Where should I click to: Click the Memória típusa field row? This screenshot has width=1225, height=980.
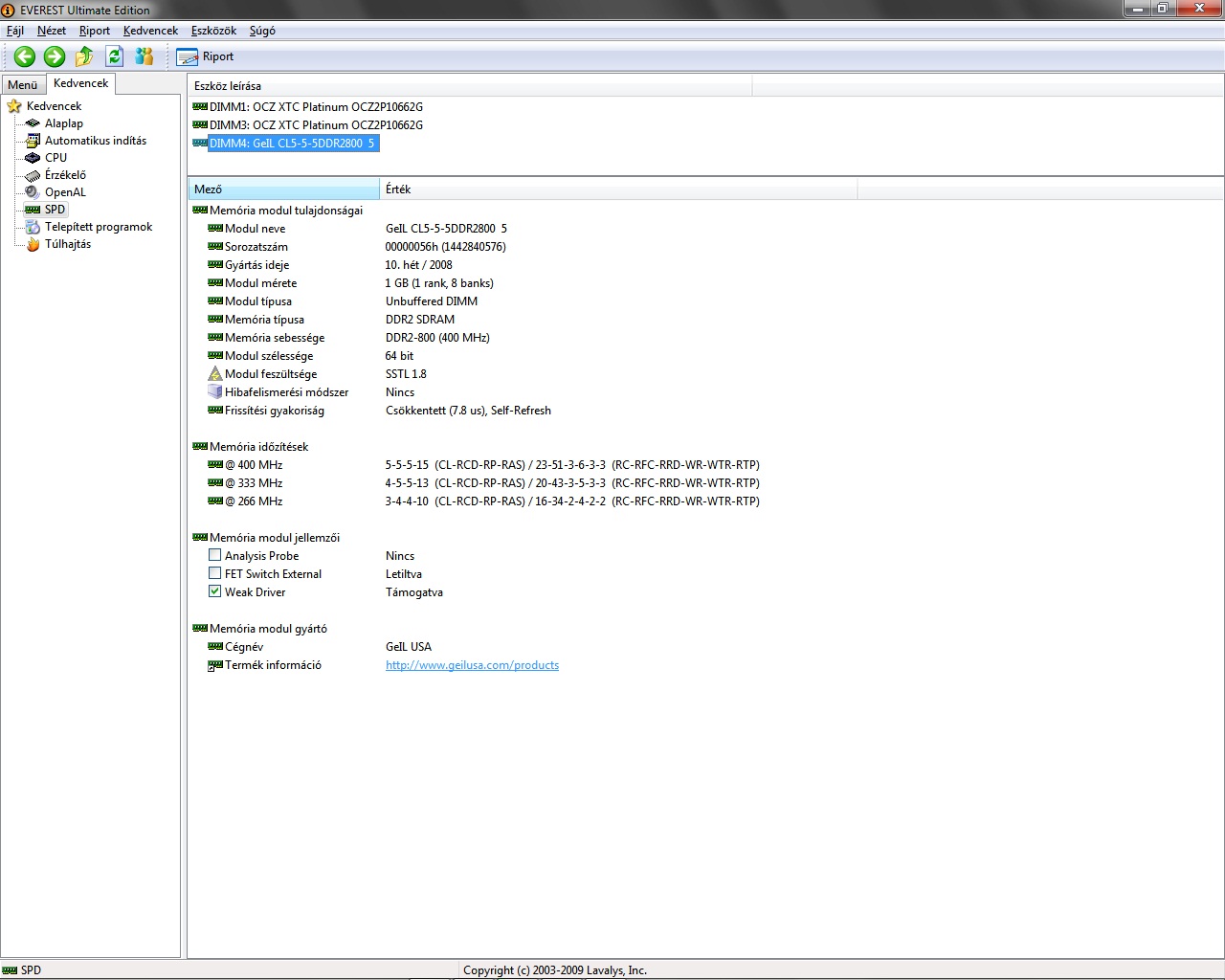[x=331, y=320]
